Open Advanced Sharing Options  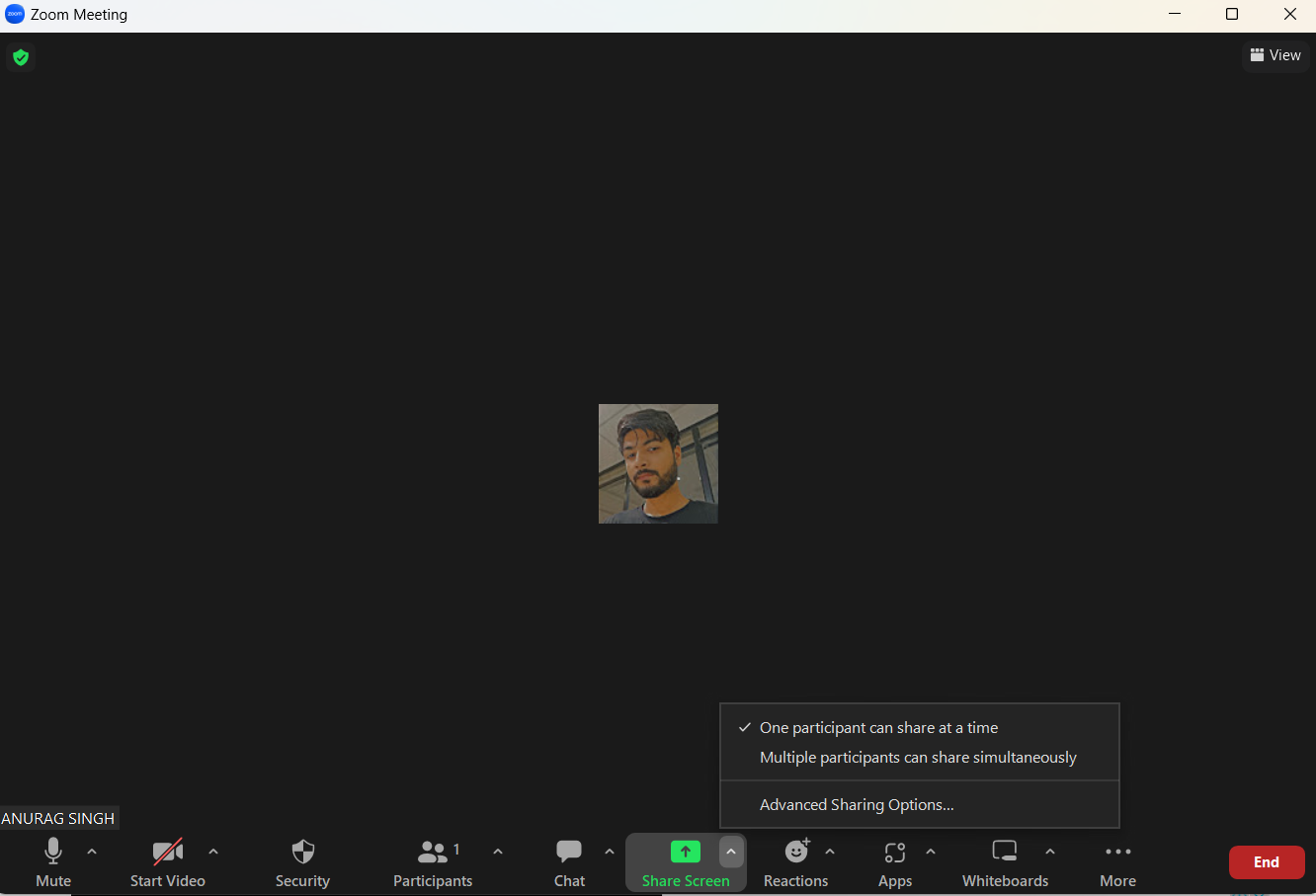[856, 804]
